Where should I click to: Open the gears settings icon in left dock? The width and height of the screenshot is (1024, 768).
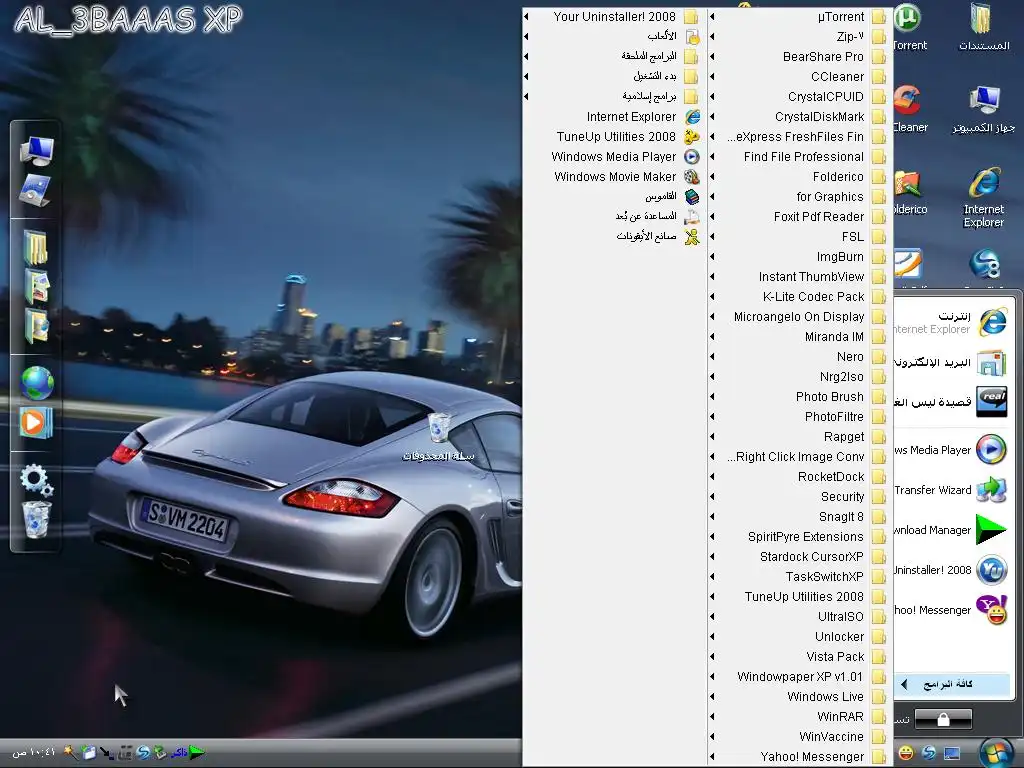coord(36,480)
